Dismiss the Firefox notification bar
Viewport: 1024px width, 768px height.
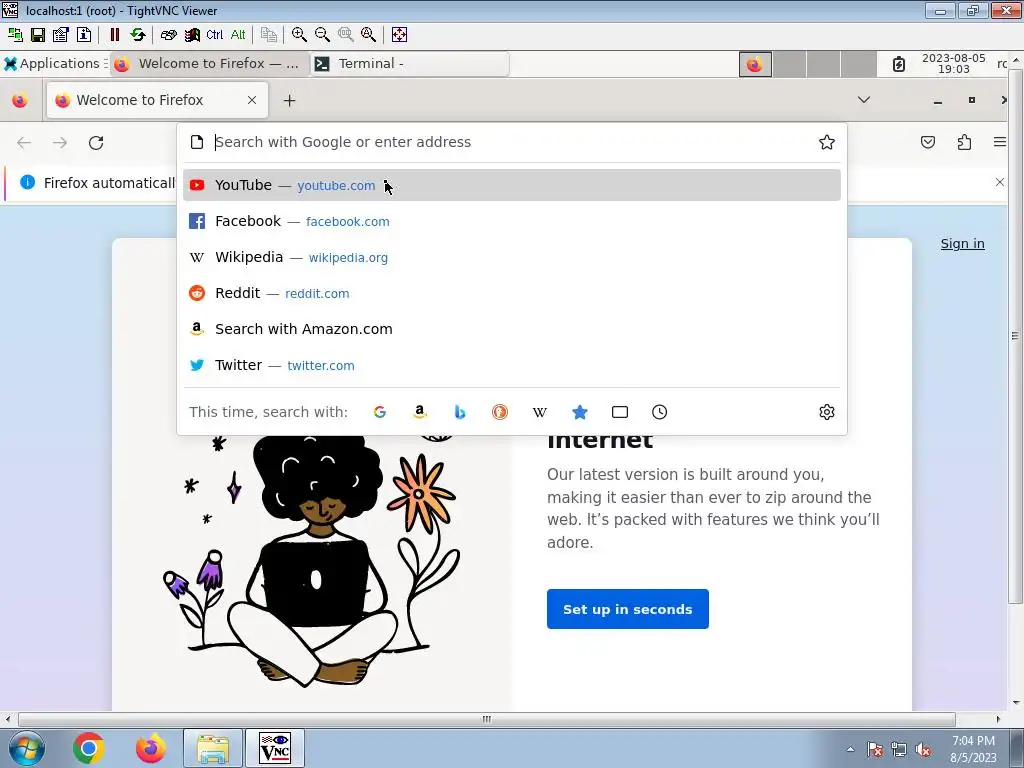[x=1000, y=182]
